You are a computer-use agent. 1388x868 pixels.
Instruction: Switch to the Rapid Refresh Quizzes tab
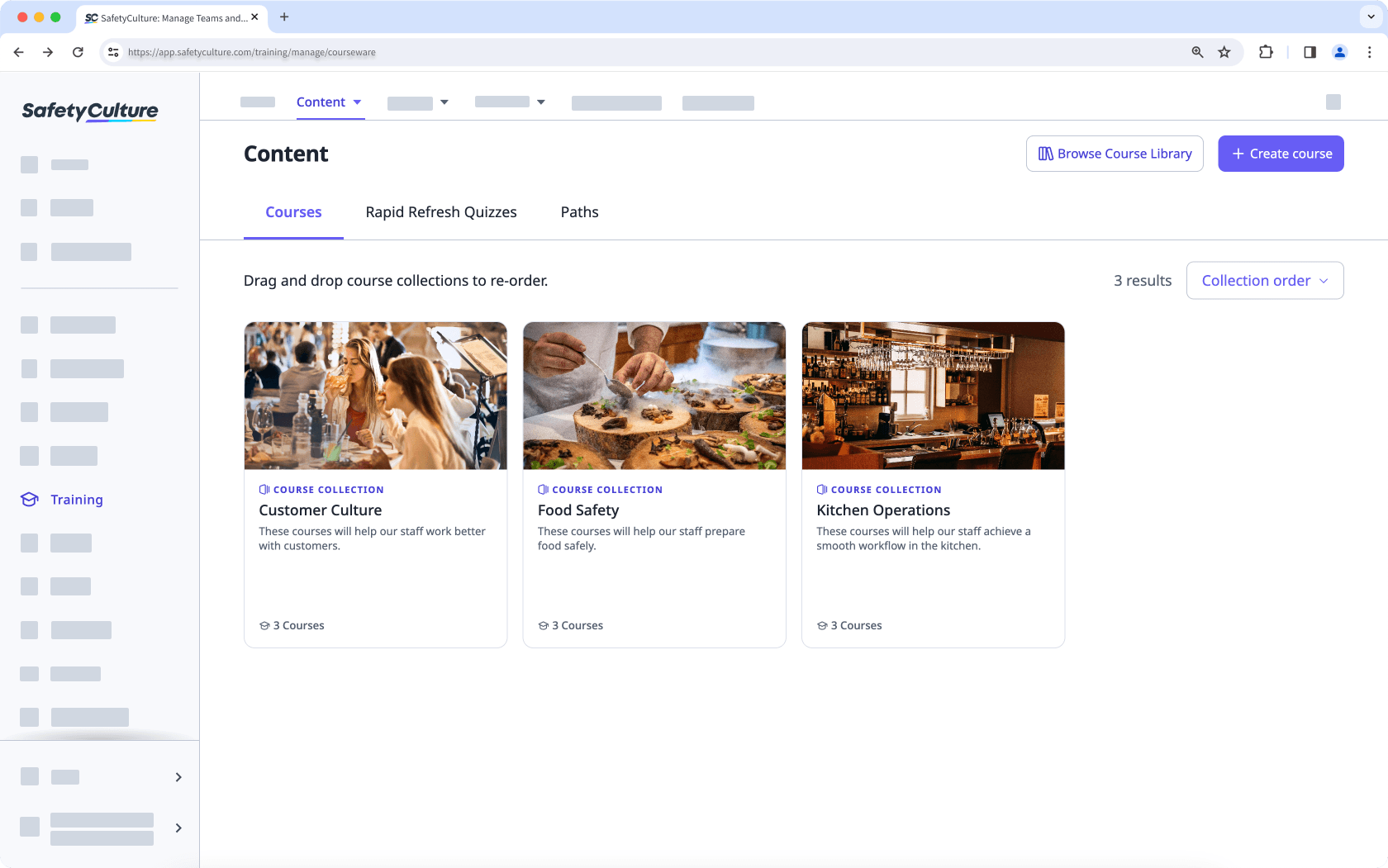point(441,212)
